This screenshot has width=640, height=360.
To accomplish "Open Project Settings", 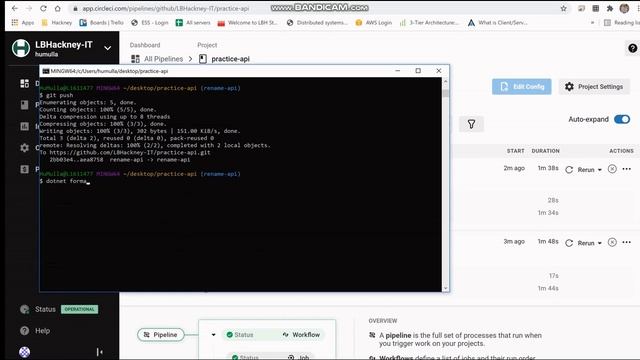I will tap(594, 87).
